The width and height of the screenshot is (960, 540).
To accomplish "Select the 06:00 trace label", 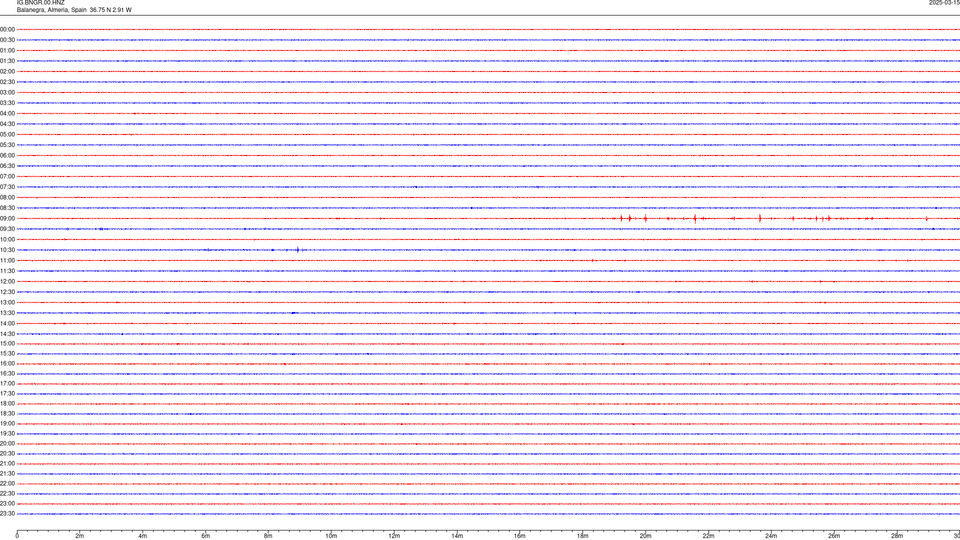I will point(7,156).
